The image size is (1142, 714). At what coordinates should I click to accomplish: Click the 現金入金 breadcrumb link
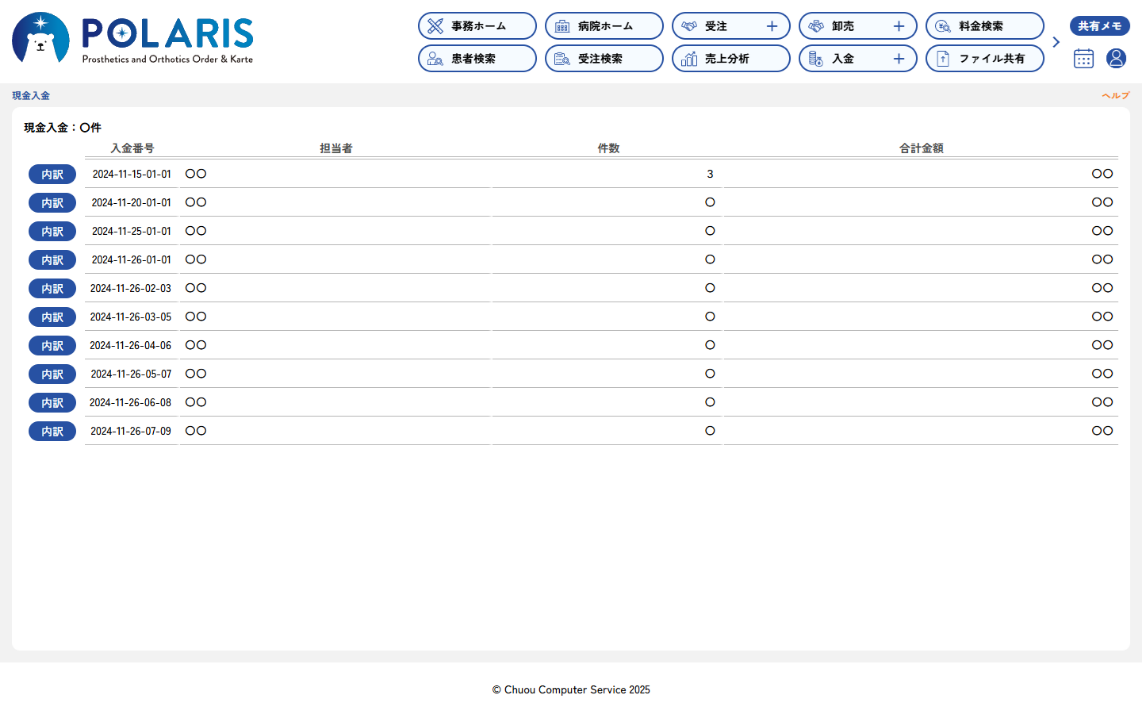pyautogui.click(x=31, y=96)
